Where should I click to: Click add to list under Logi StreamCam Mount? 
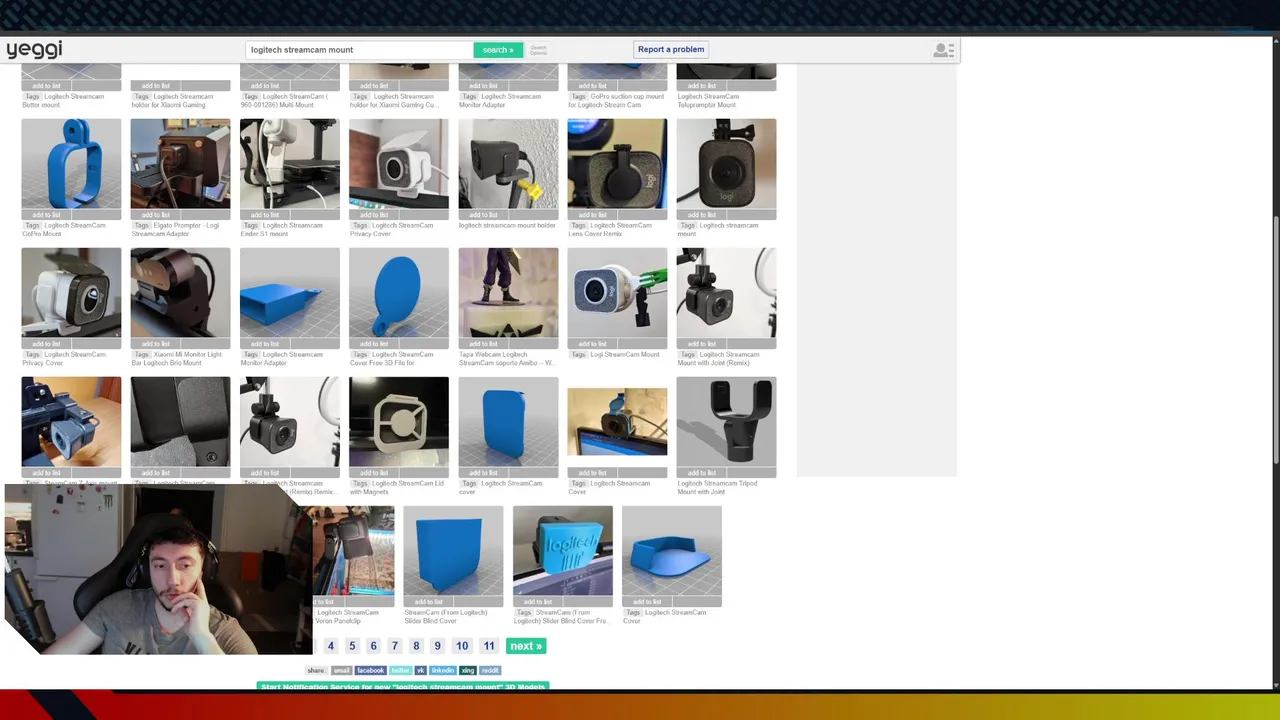[592, 344]
